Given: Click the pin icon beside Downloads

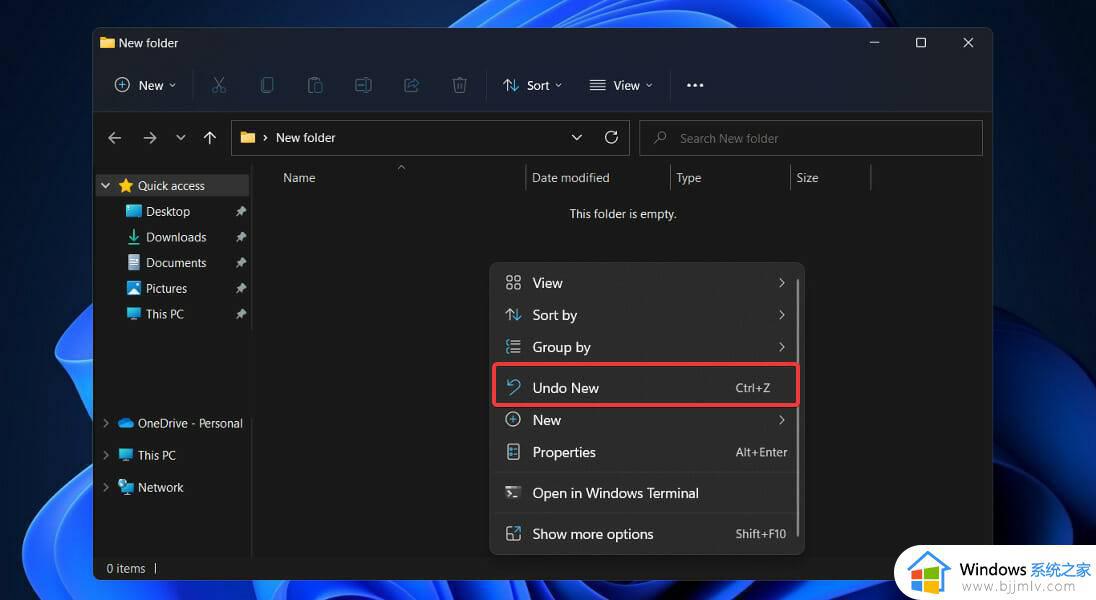Looking at the screenshot, I should coord(240,237).
